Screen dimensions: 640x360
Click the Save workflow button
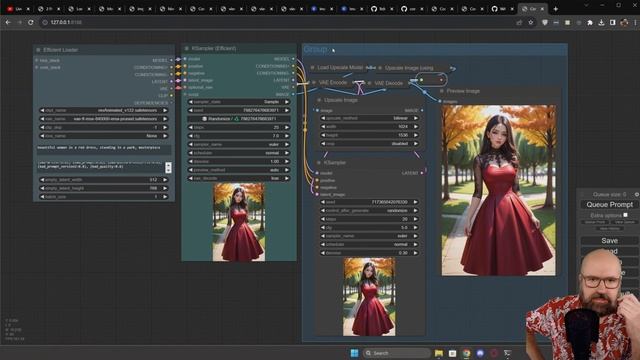pyautogui.click(x=609, y=241)
